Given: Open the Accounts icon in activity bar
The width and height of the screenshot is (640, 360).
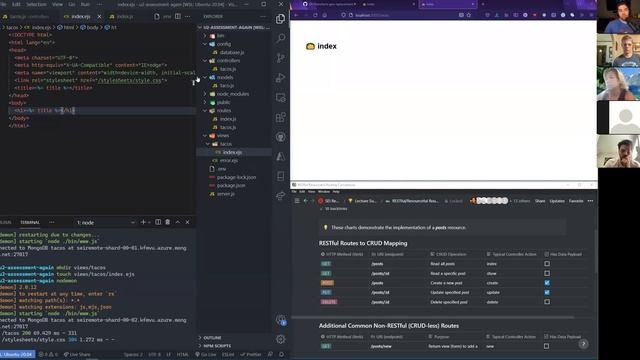Looking at the screenshot, I should (x=280, y=320).
